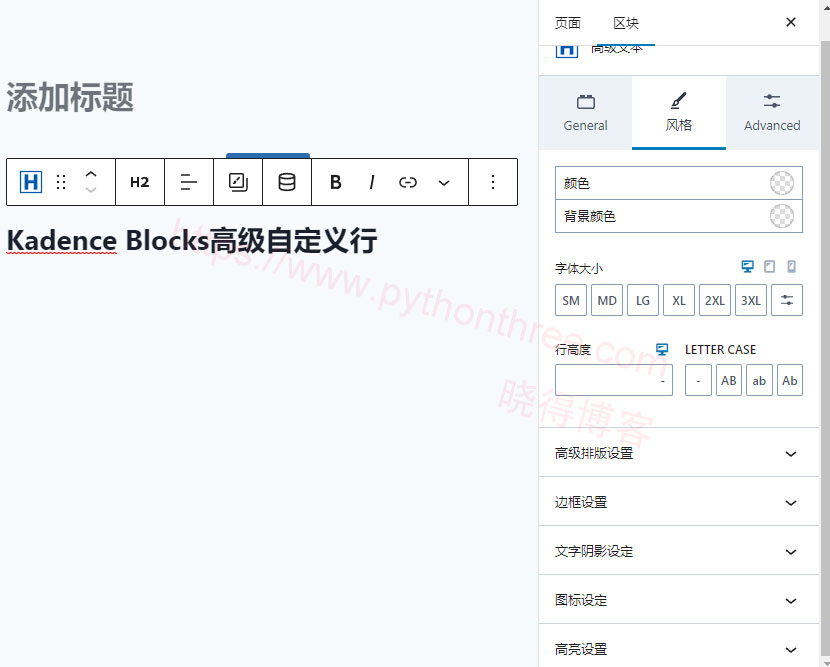Viewport: 830px width, 667px height.
Task: Choose MD font size
Action: [607, 300]
